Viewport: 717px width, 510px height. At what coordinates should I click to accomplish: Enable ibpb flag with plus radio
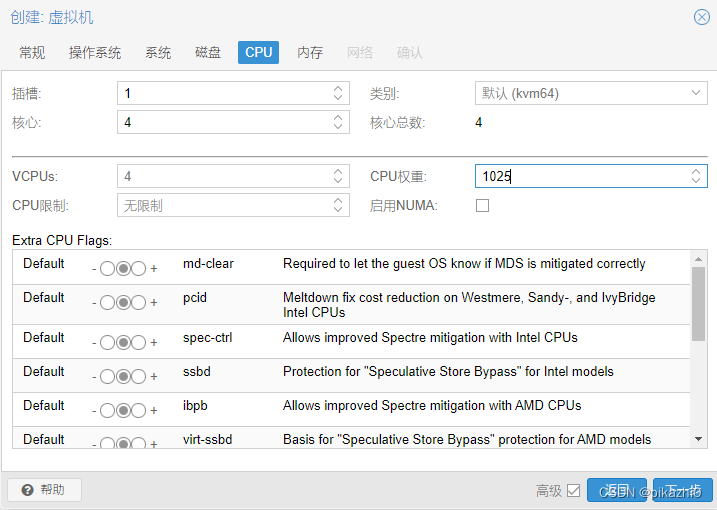coord(139,410)
